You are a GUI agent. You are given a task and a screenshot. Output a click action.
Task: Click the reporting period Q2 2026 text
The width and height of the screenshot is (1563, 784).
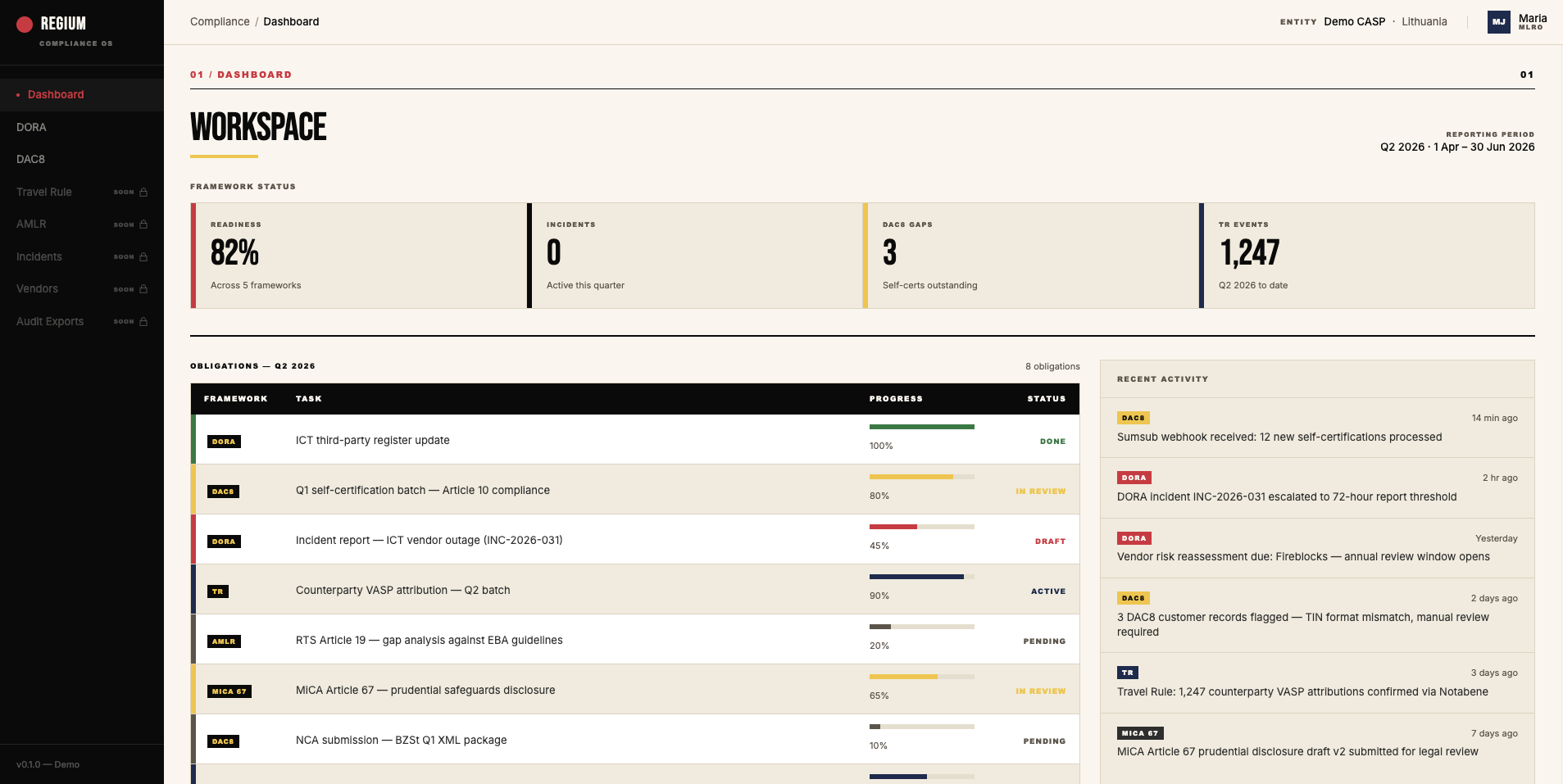[x=1457, y=147]
